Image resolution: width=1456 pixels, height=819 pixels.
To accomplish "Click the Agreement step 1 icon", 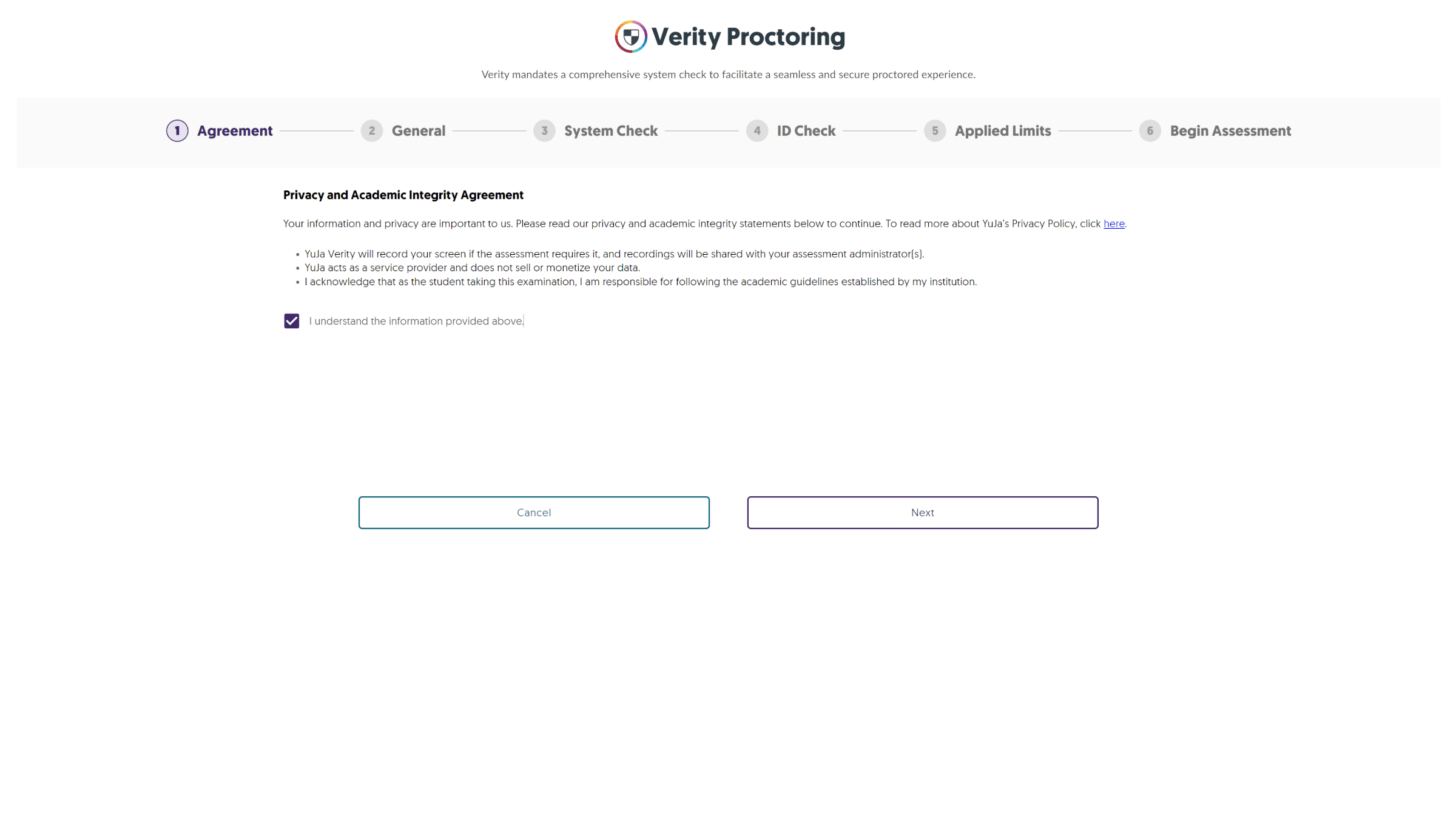I will pos(177,131).
